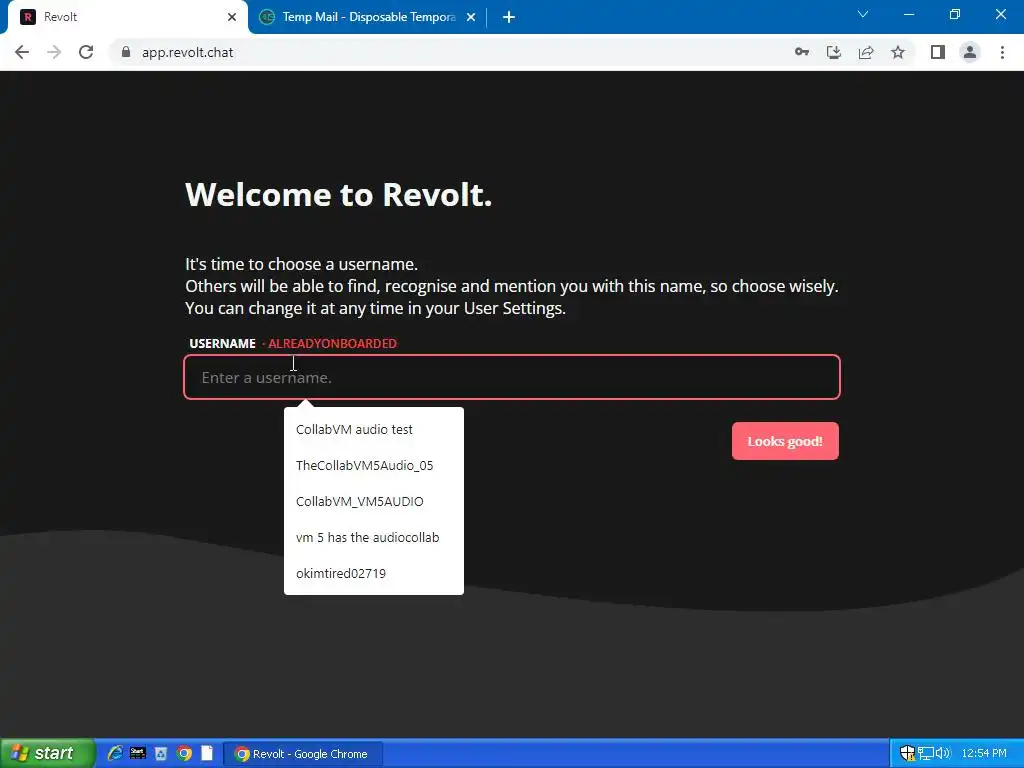
Task: Choose suggestion CollabVM audio test
Action: (x=374, y=429)
